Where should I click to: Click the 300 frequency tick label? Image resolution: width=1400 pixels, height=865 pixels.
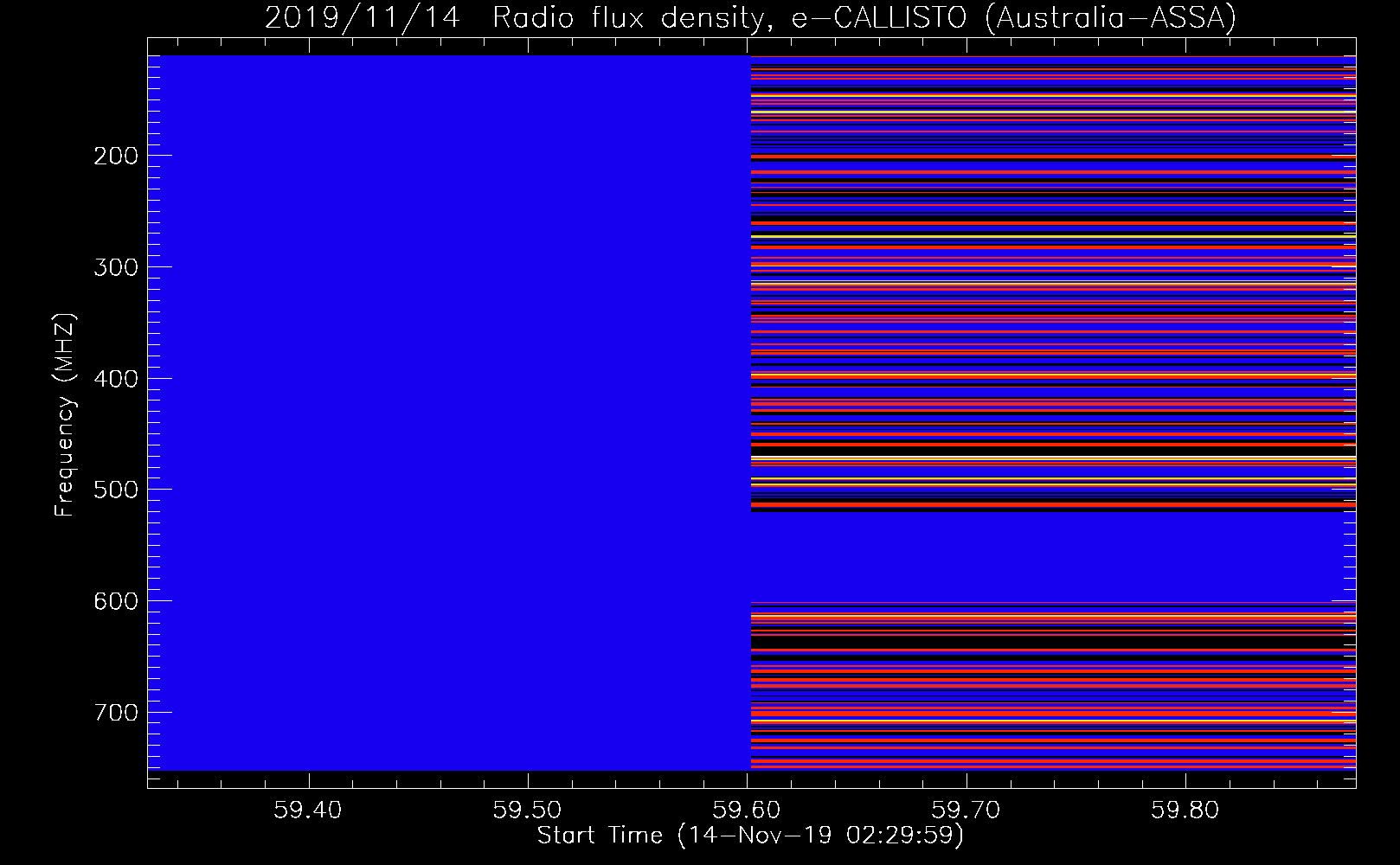point(115,267)
